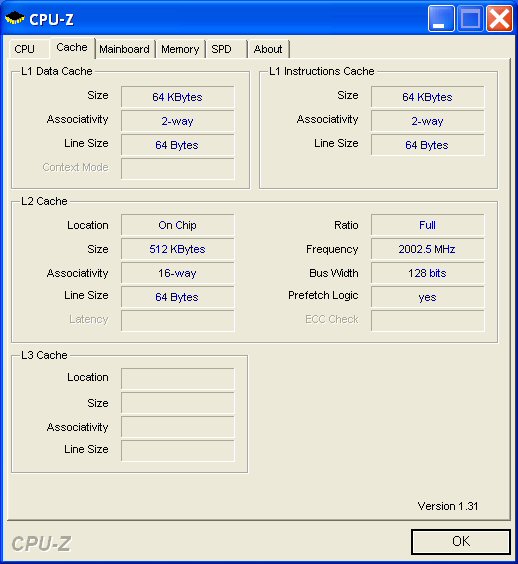Viewport: 518px width, 564px height.
Task: Click the empty ECC Check field
Action: pyautogui.click(x=427, y=321)
